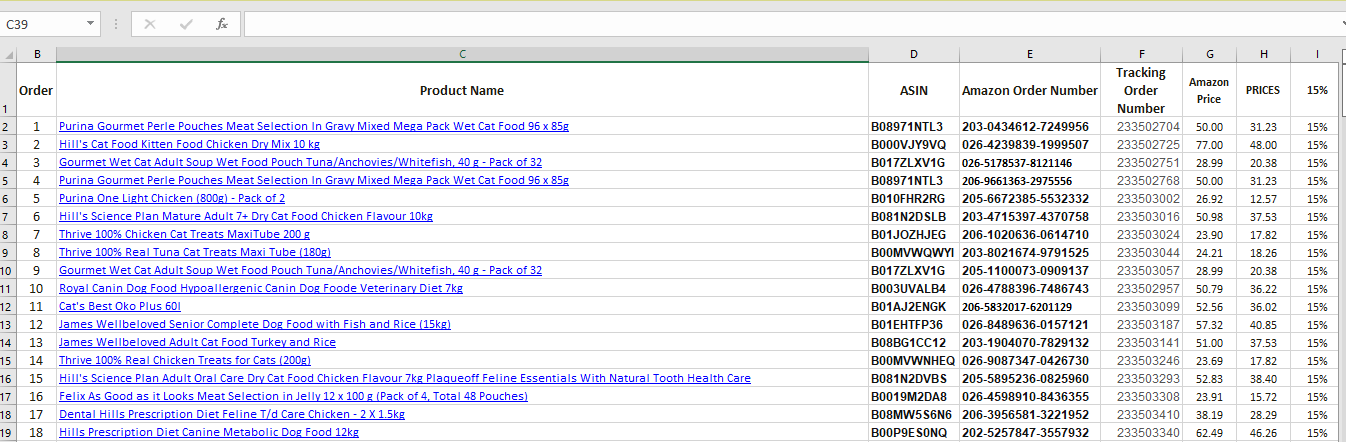The width and height of the screenshot is (1346, 442).
Task: Expand the formula bar chevron
Action: [x=1341, y=24]
